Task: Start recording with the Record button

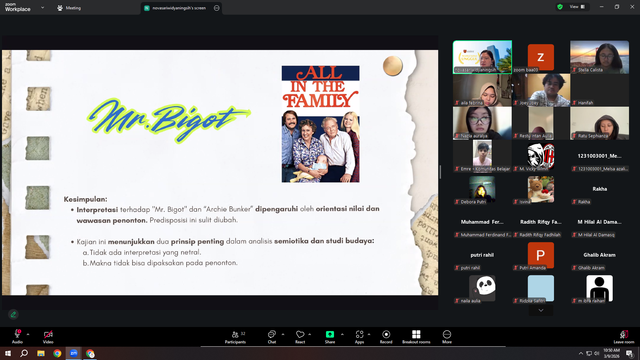Action: tap(386, 337)
